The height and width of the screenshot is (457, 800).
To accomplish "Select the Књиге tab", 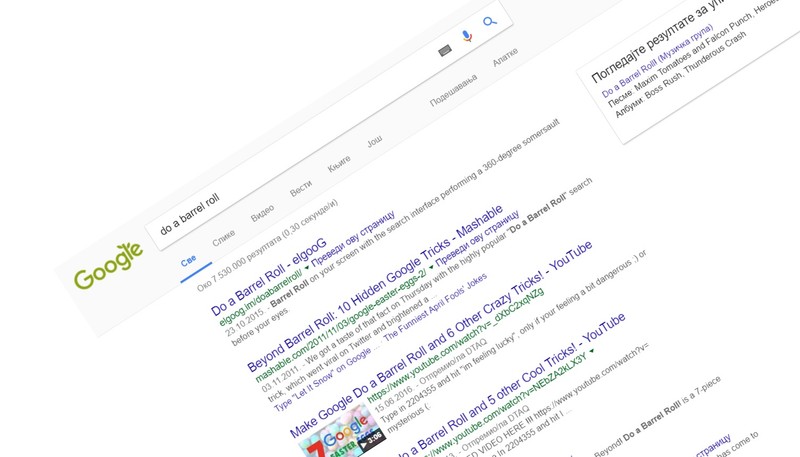I will (339, 164).
